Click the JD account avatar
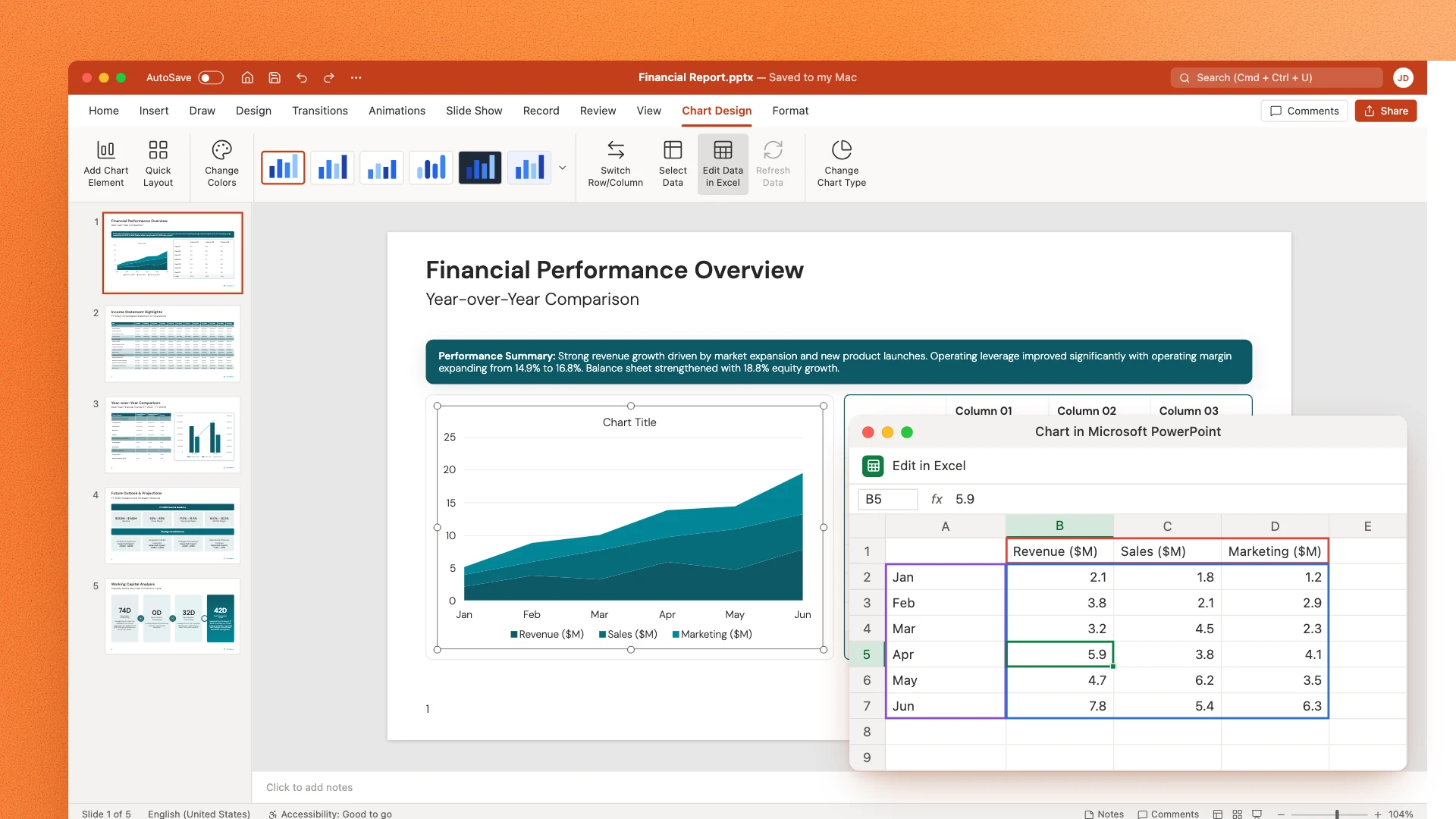Viewport: 1456px width, 819px height. [x=1403, y=77]
